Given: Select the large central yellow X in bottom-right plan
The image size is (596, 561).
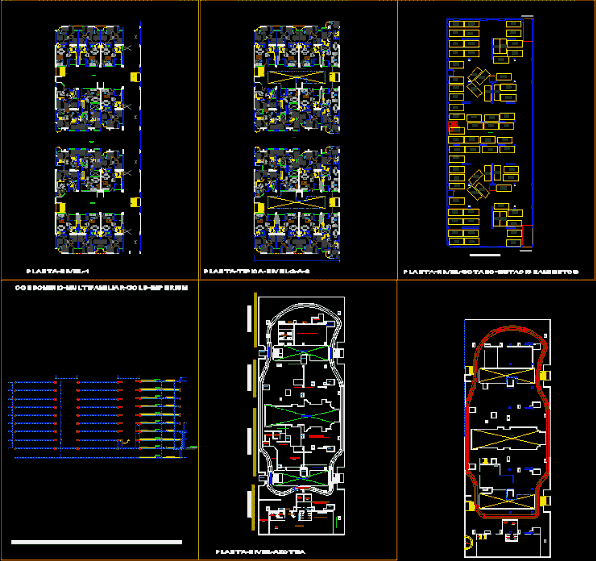Looking at the screenshot, I should pos(508,439).
